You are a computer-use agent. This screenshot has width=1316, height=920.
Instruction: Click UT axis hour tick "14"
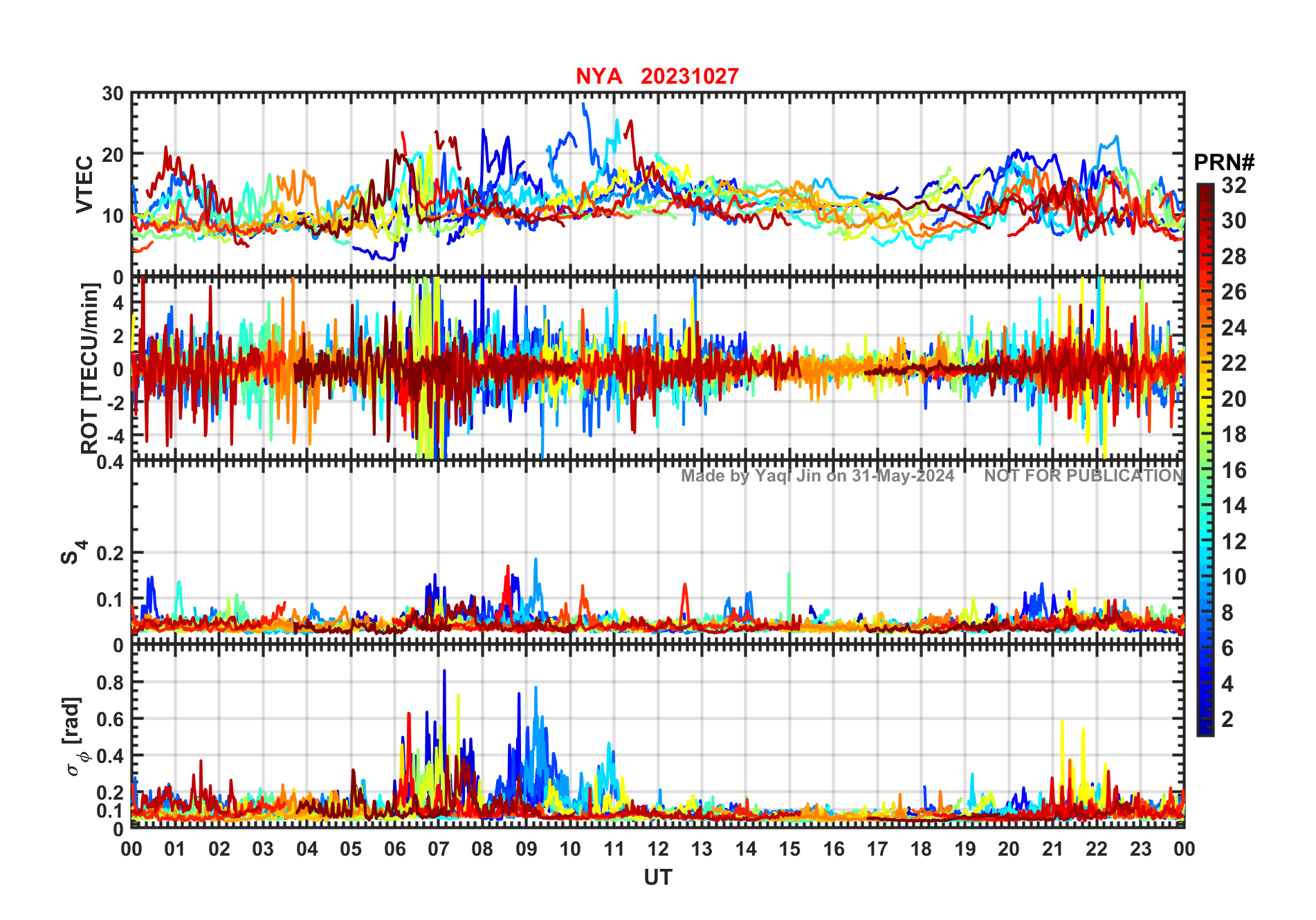[746, 849]
